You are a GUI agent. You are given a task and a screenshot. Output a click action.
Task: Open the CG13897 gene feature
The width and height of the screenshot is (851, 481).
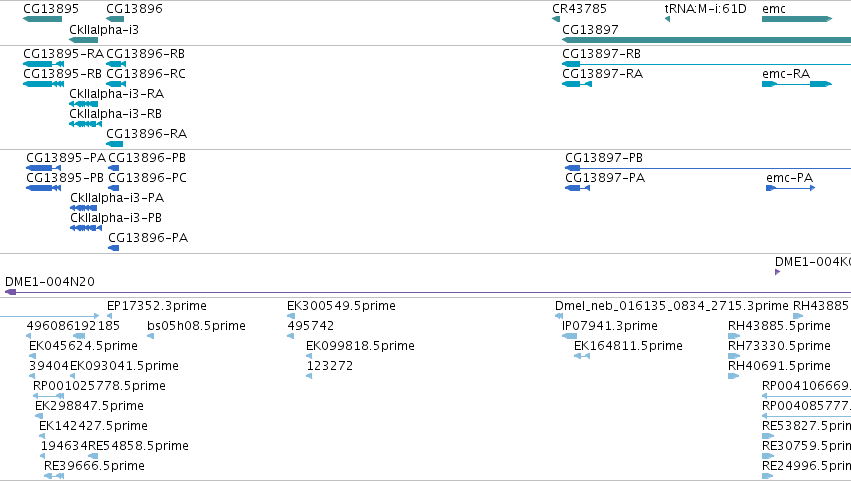tap(706, 40)
